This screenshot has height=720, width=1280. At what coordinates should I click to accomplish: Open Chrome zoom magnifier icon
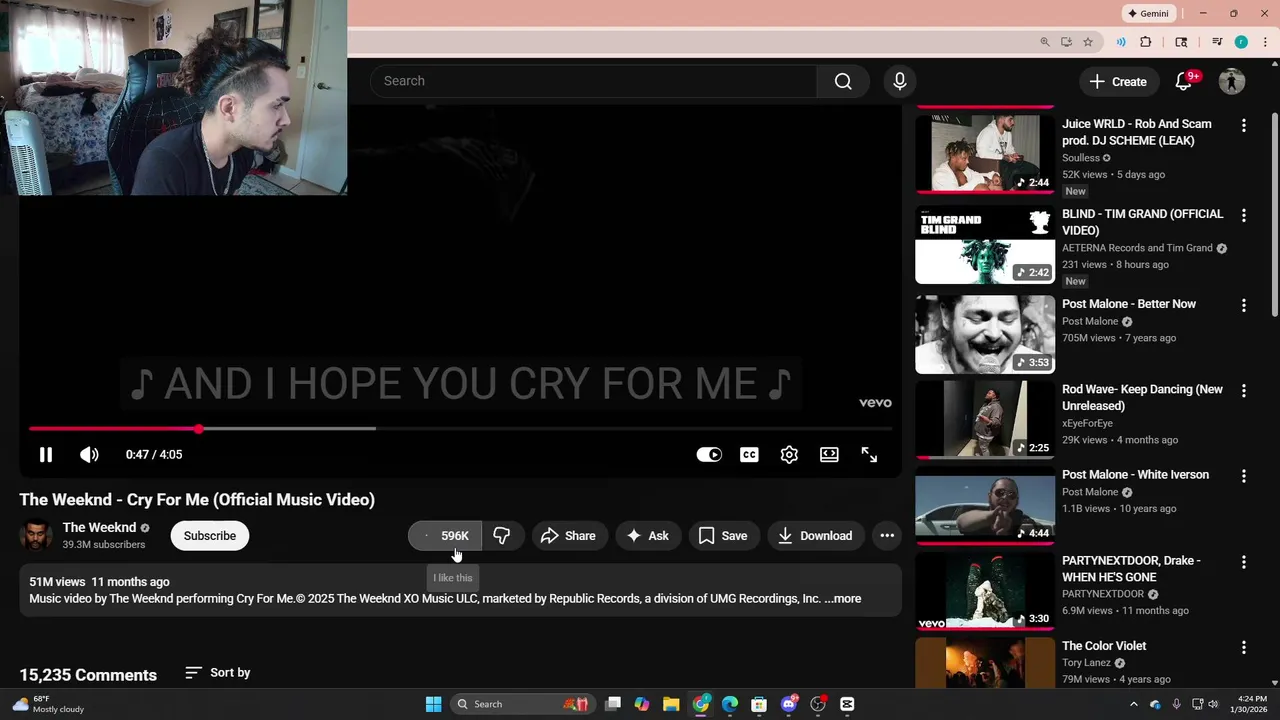[1045, 42]
